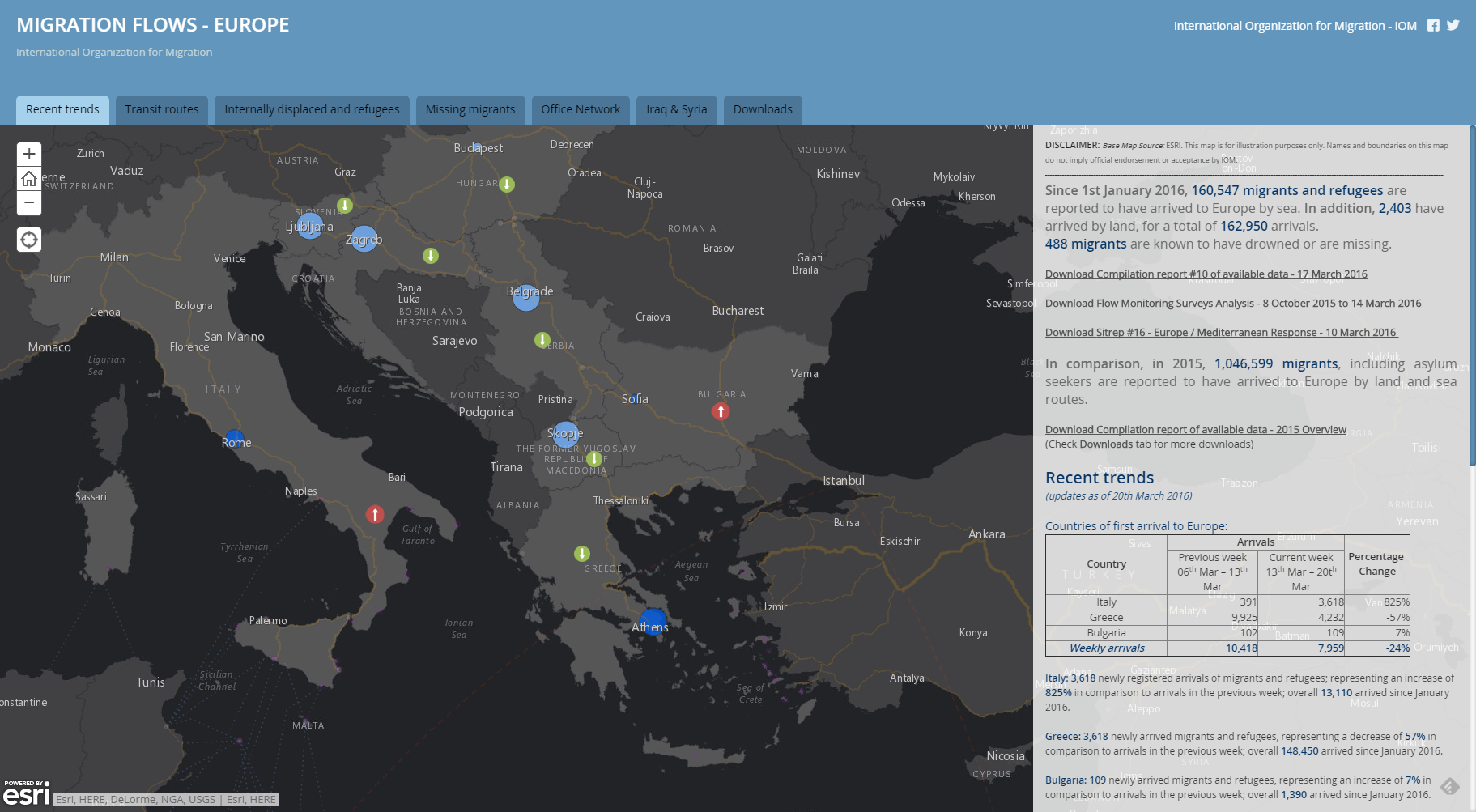The width and height of the screenshot is (1476, 812).
Task: Zoom in on the map
Action: pyautogui.click(x=29, y=154)
